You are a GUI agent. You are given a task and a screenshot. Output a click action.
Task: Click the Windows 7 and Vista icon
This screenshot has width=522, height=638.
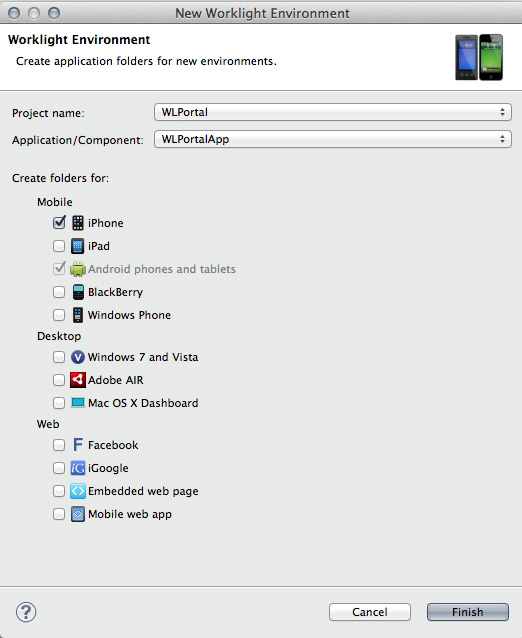point(78,357)
